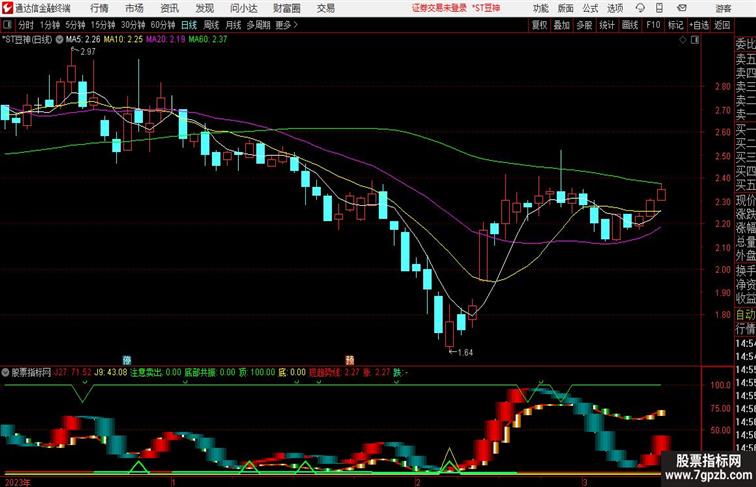Open the 市场 menu

point(134,8)
